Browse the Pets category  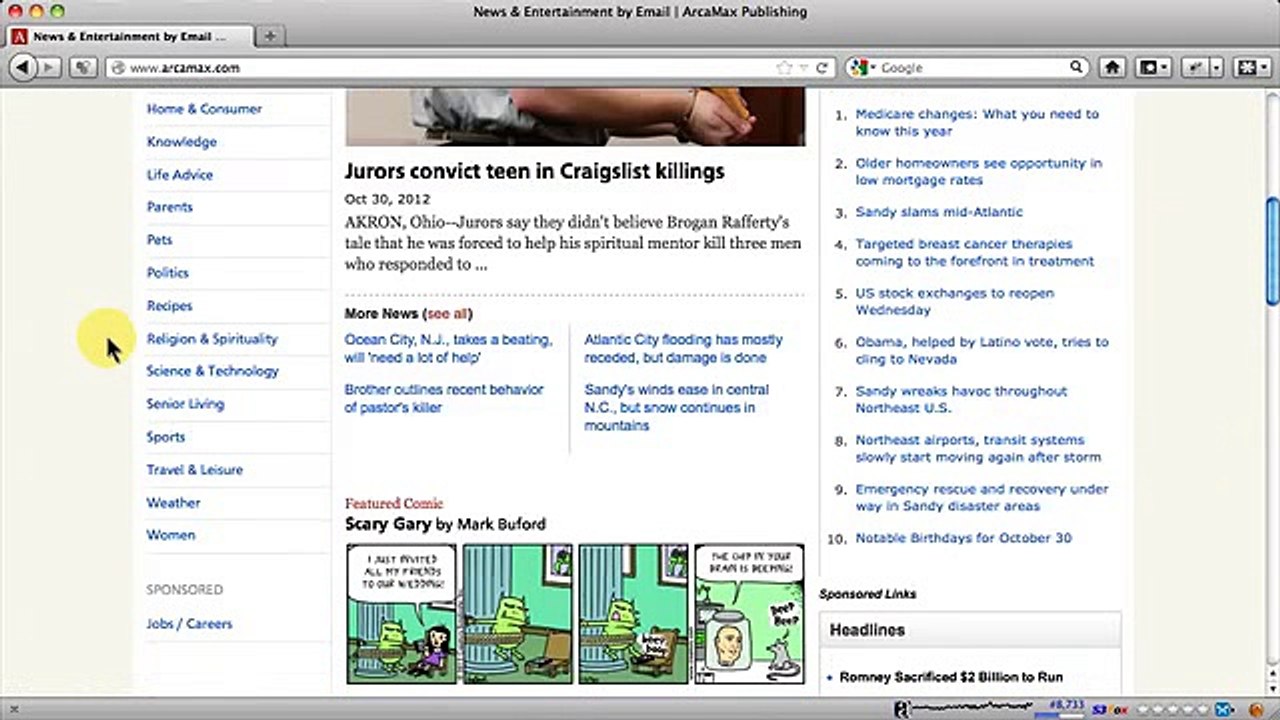click(160, 240)
